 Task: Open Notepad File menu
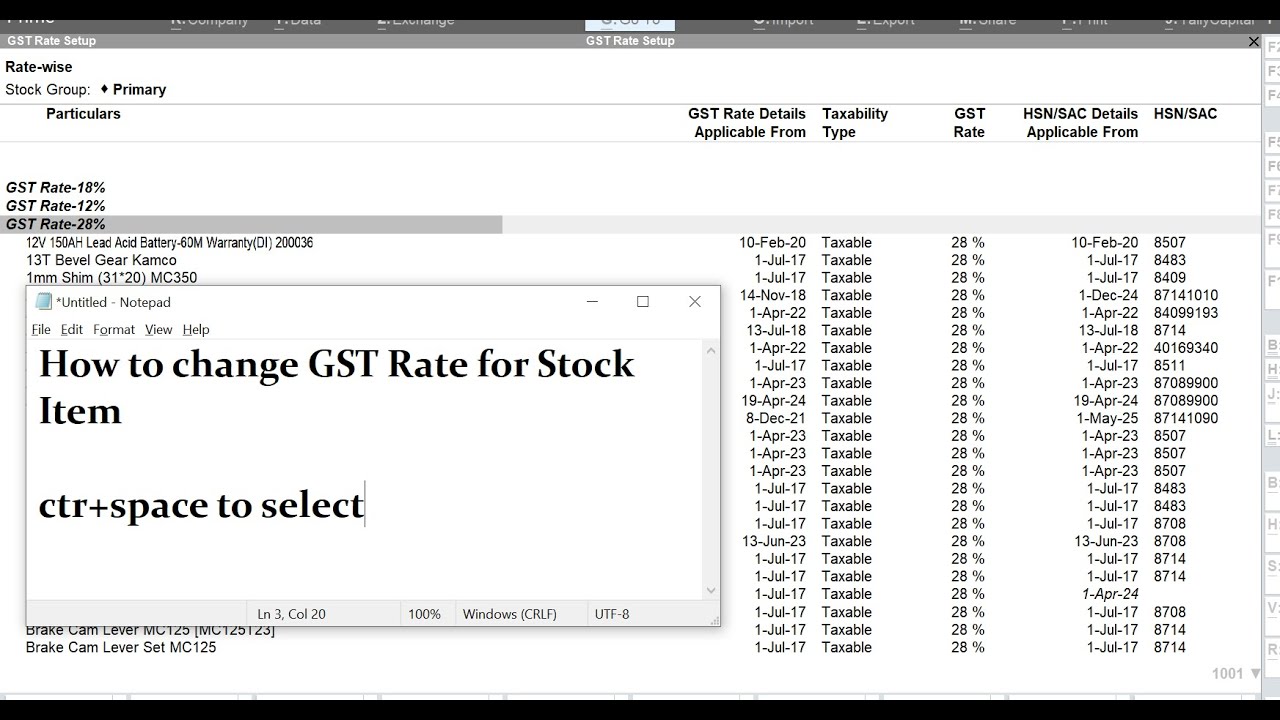coord(41,329)
